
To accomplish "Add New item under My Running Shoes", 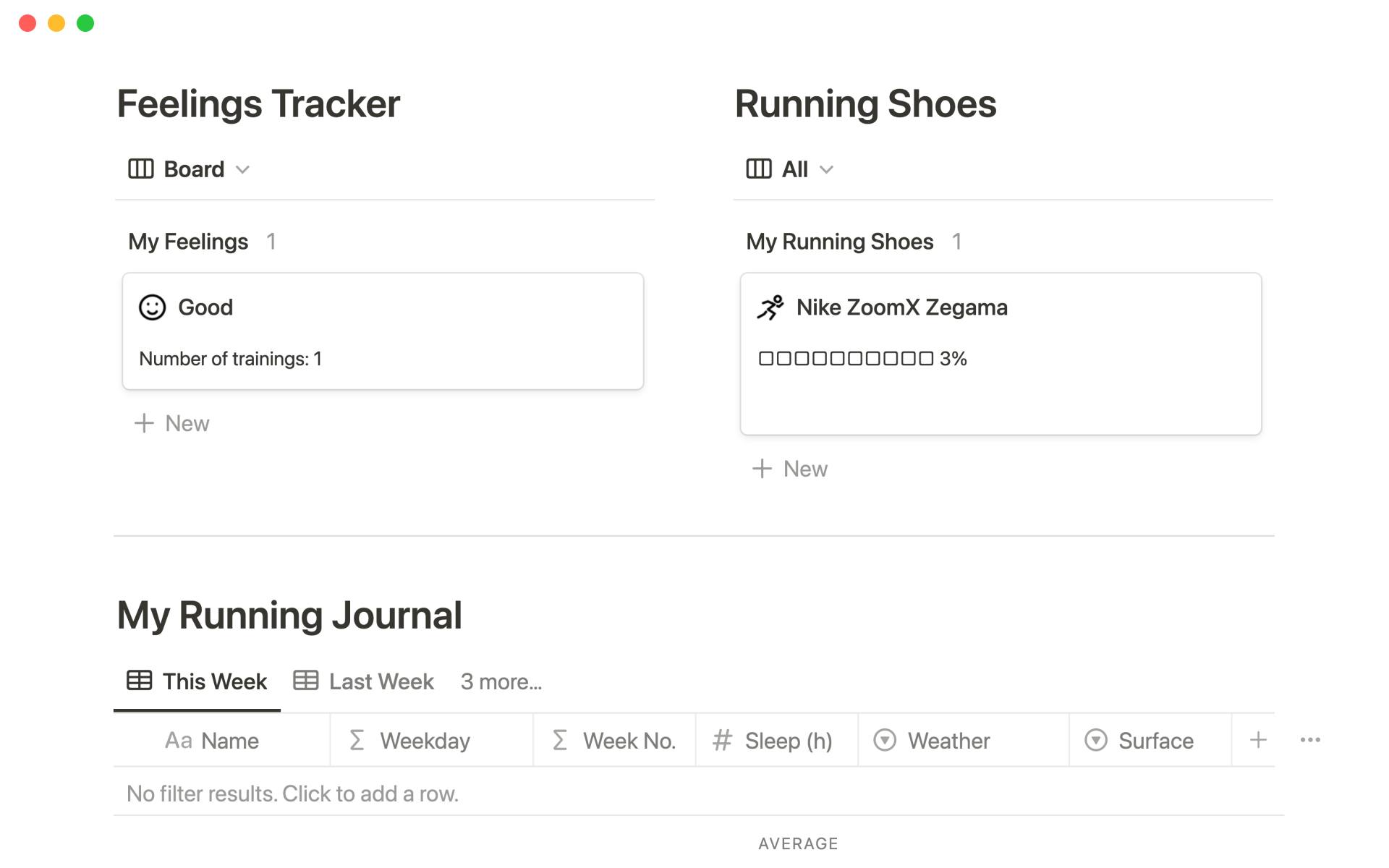I will pyautogui.click(x=790, y=469).
